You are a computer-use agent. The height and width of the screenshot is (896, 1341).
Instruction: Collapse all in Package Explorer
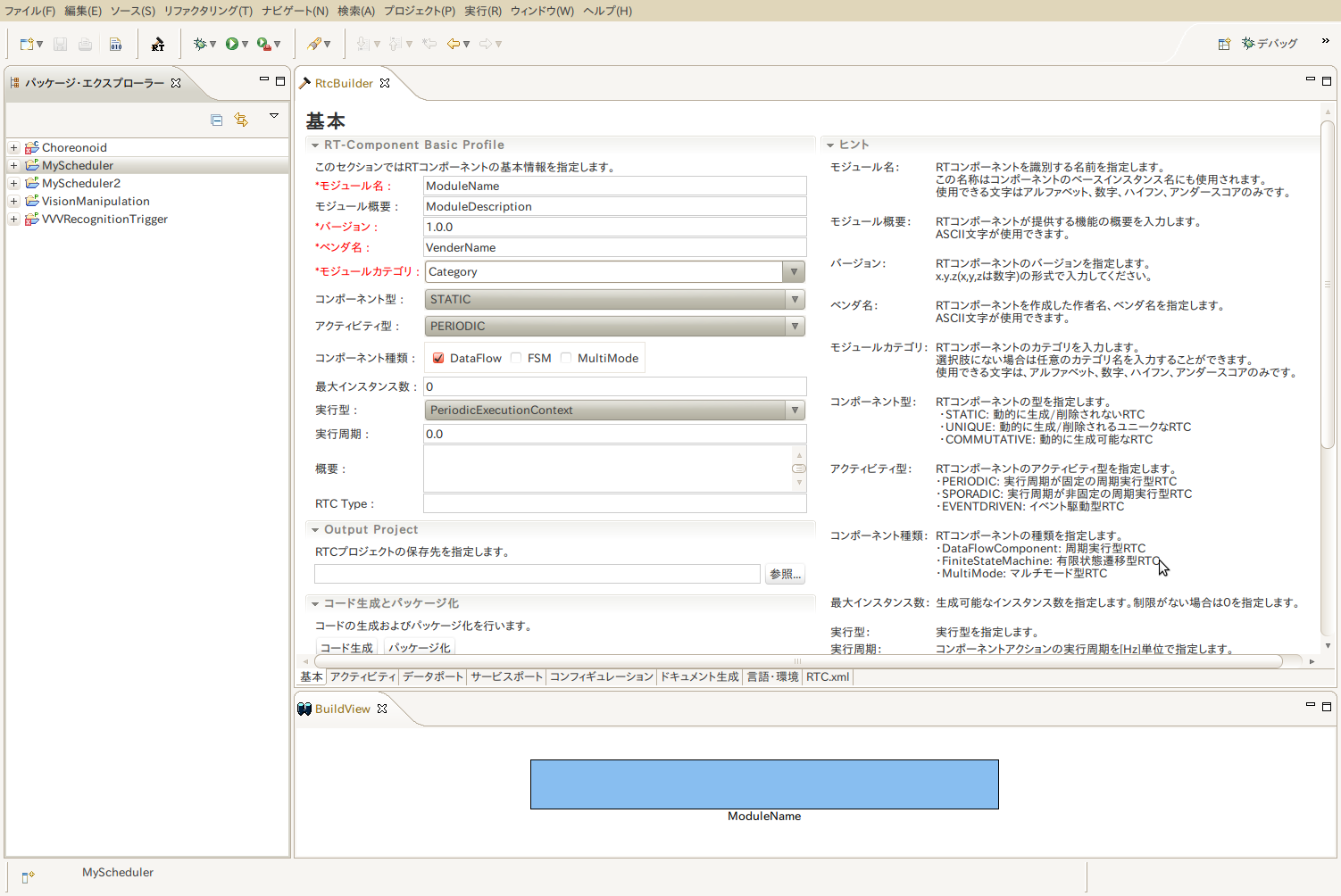(216, 120)
